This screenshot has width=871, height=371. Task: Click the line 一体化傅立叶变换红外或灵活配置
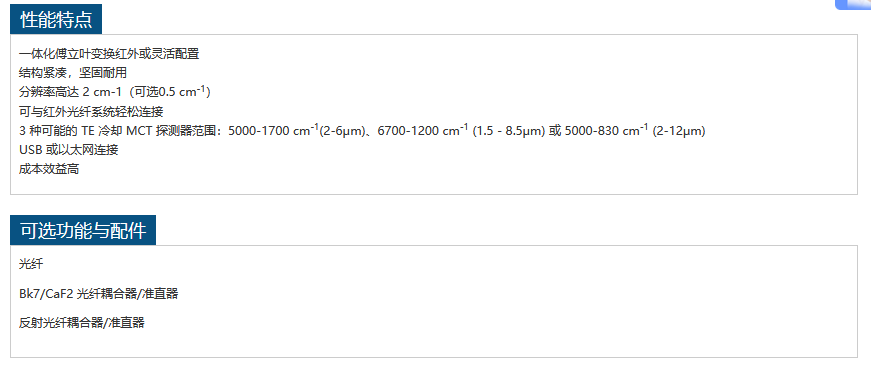pyautogui.click(x=109, y=54)
